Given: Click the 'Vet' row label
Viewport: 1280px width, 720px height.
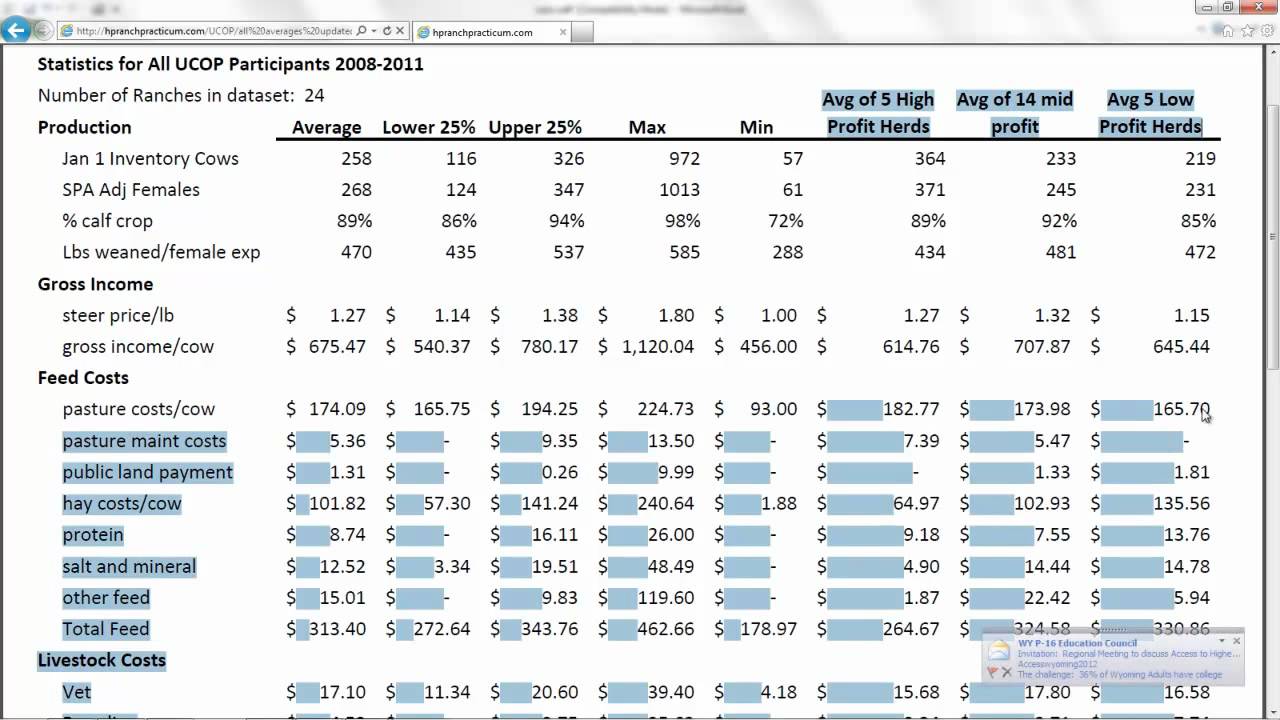Looking at the screenshot, I should tap(77, 692).
